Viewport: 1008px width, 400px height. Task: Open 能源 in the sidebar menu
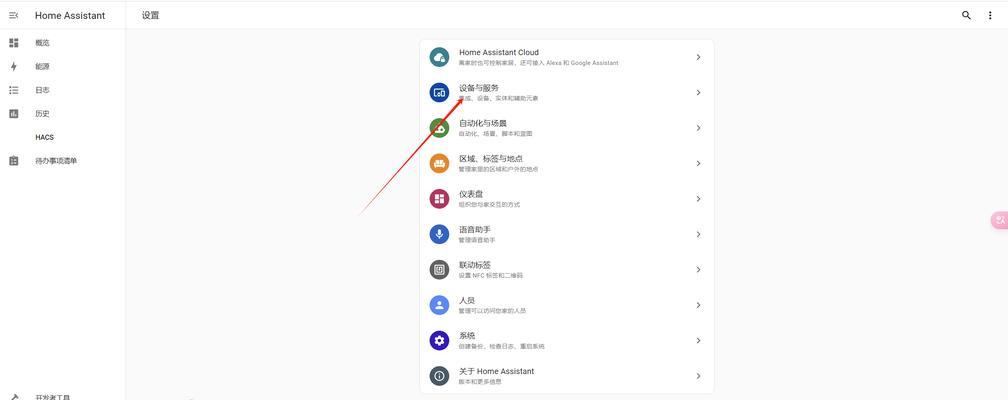[x=42, y=66]
